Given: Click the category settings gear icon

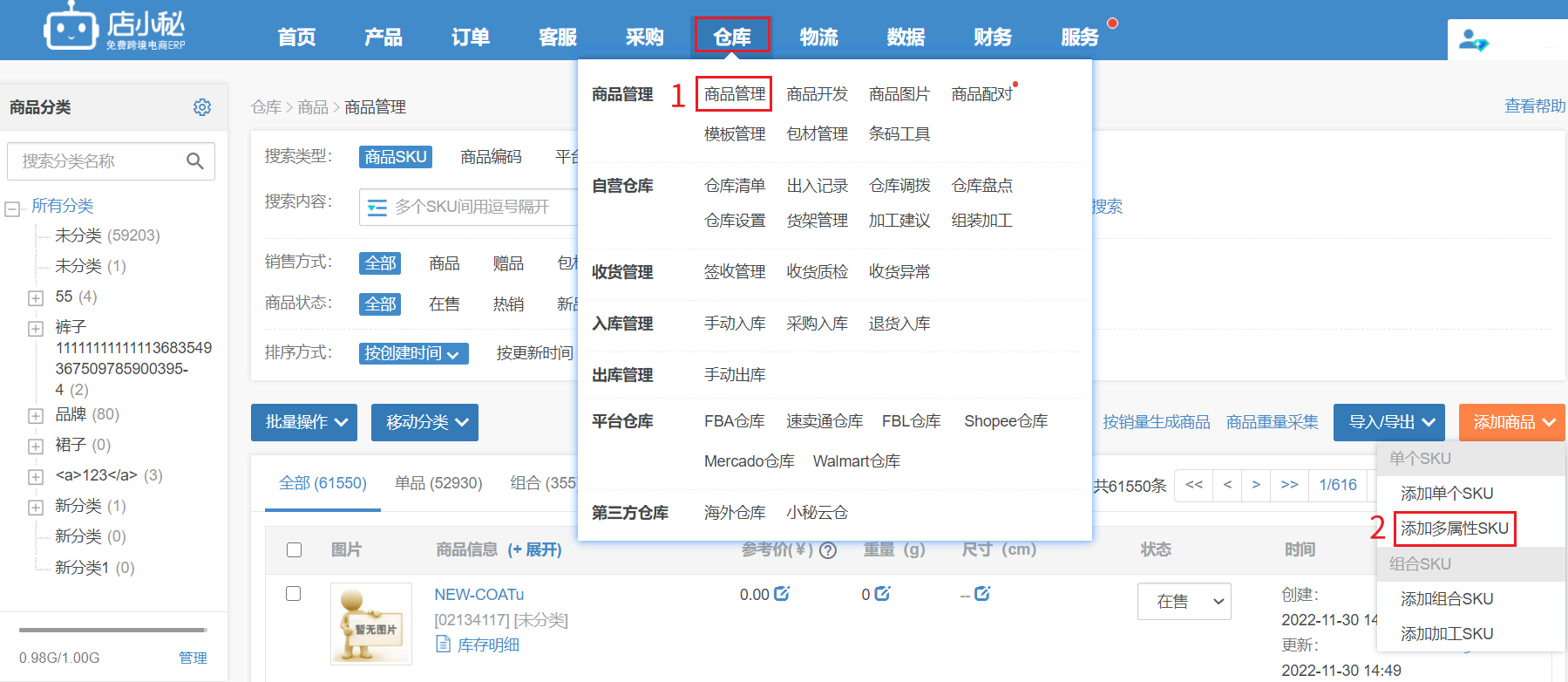Looking at the screenshot, I should click(x=202, y=107).
